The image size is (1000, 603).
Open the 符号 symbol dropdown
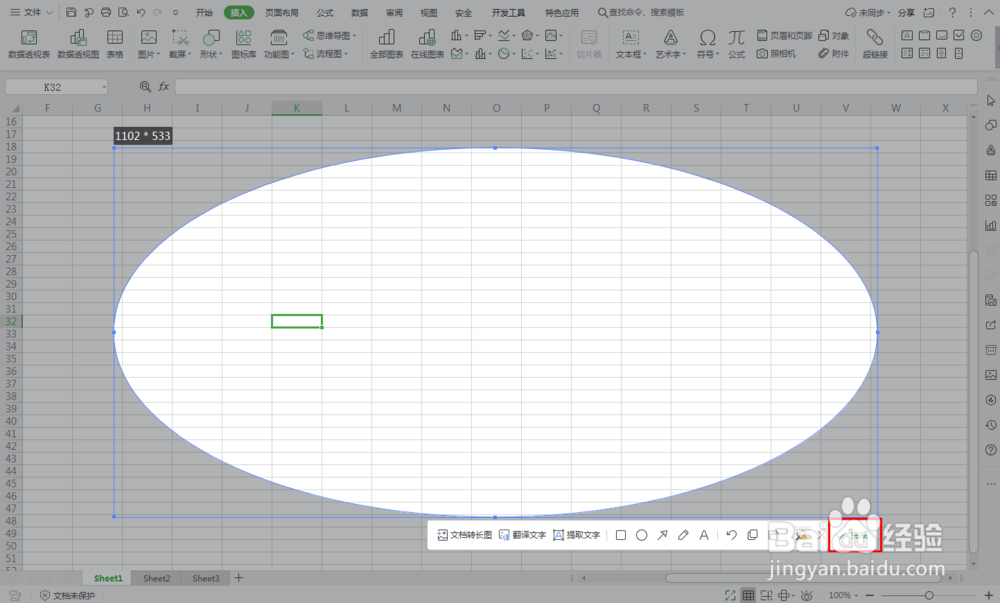tap(707, 44)
